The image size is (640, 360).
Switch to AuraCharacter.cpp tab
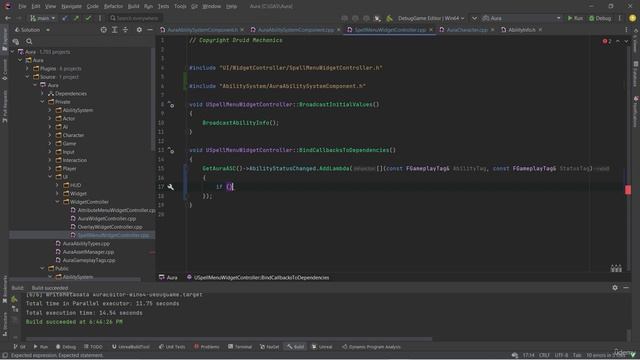pyautogui.click(x=467, y=30)
